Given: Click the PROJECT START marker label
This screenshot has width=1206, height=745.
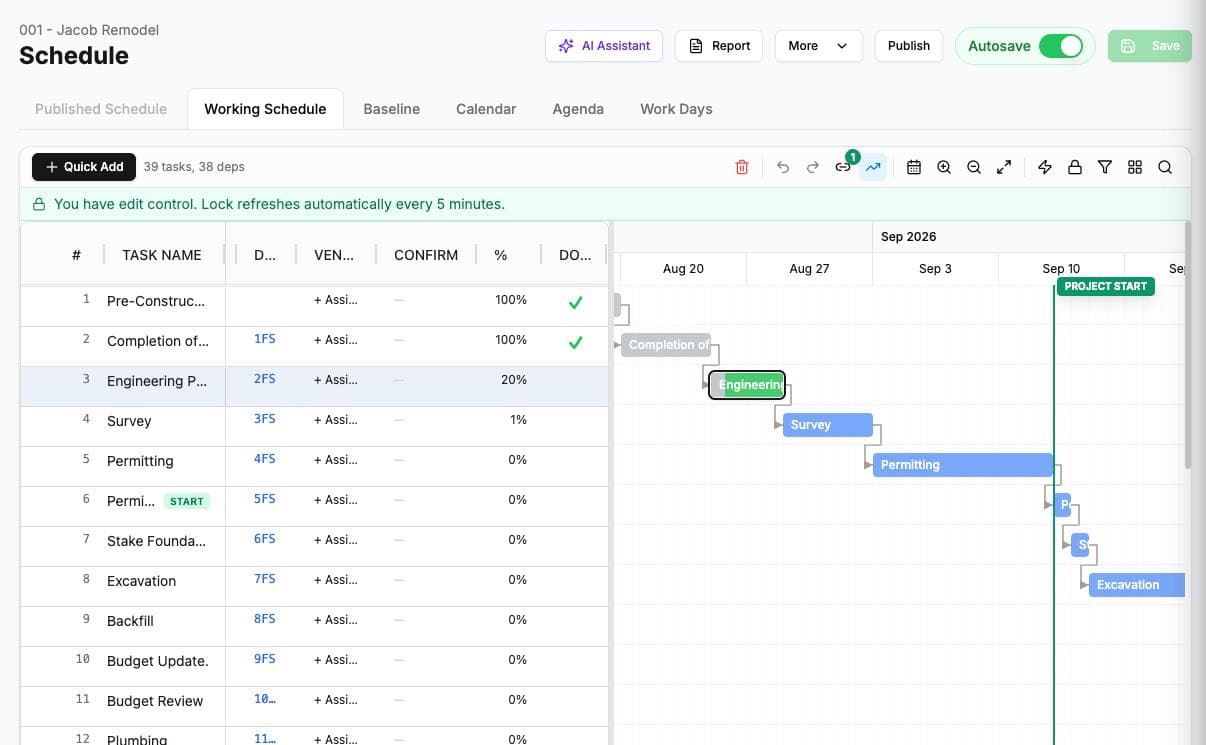Looking at the screenshot, I should pyautogui.click(x=1105, y=286).
